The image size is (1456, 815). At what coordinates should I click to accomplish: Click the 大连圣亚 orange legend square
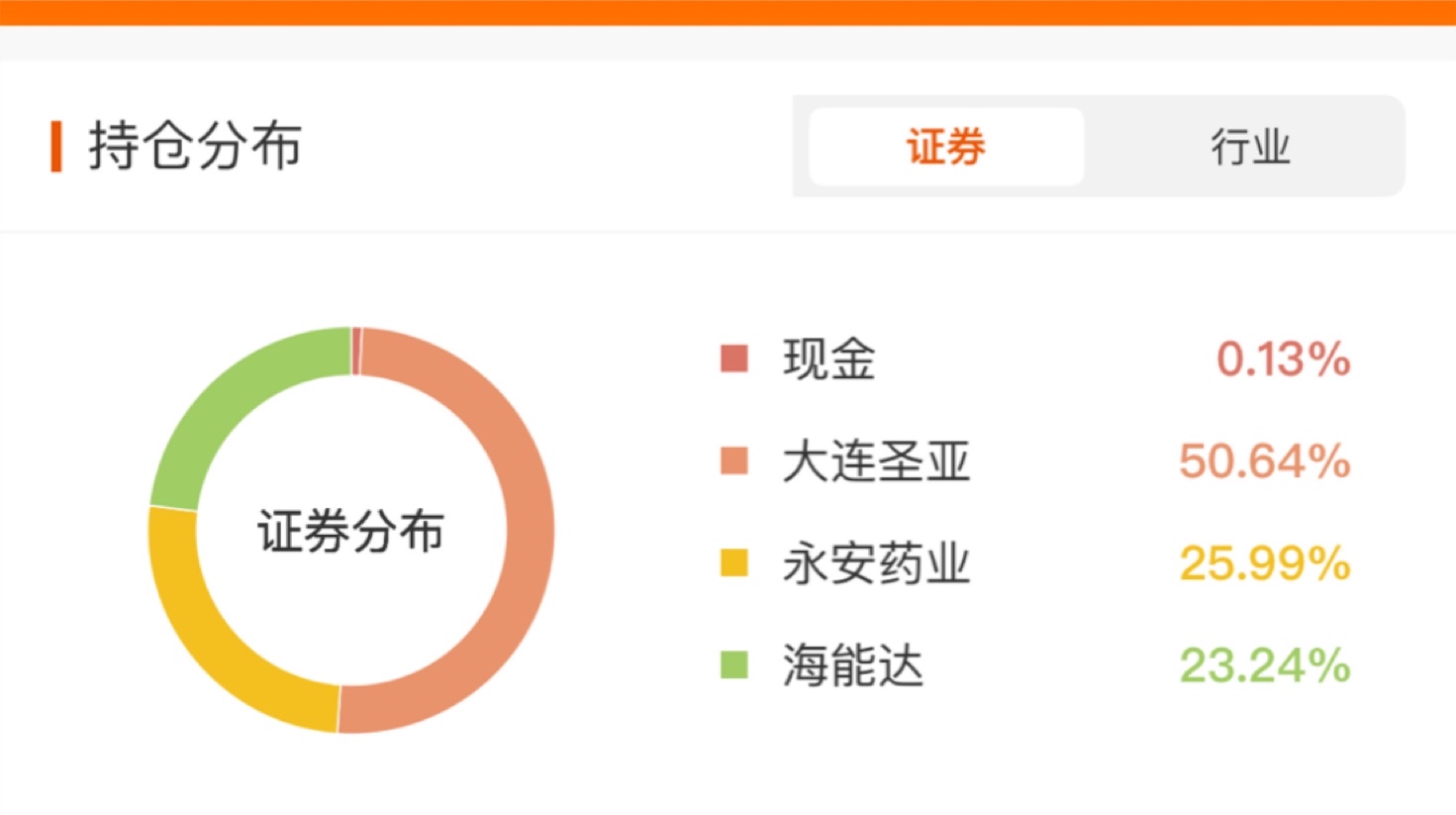[x=733, y=460]
